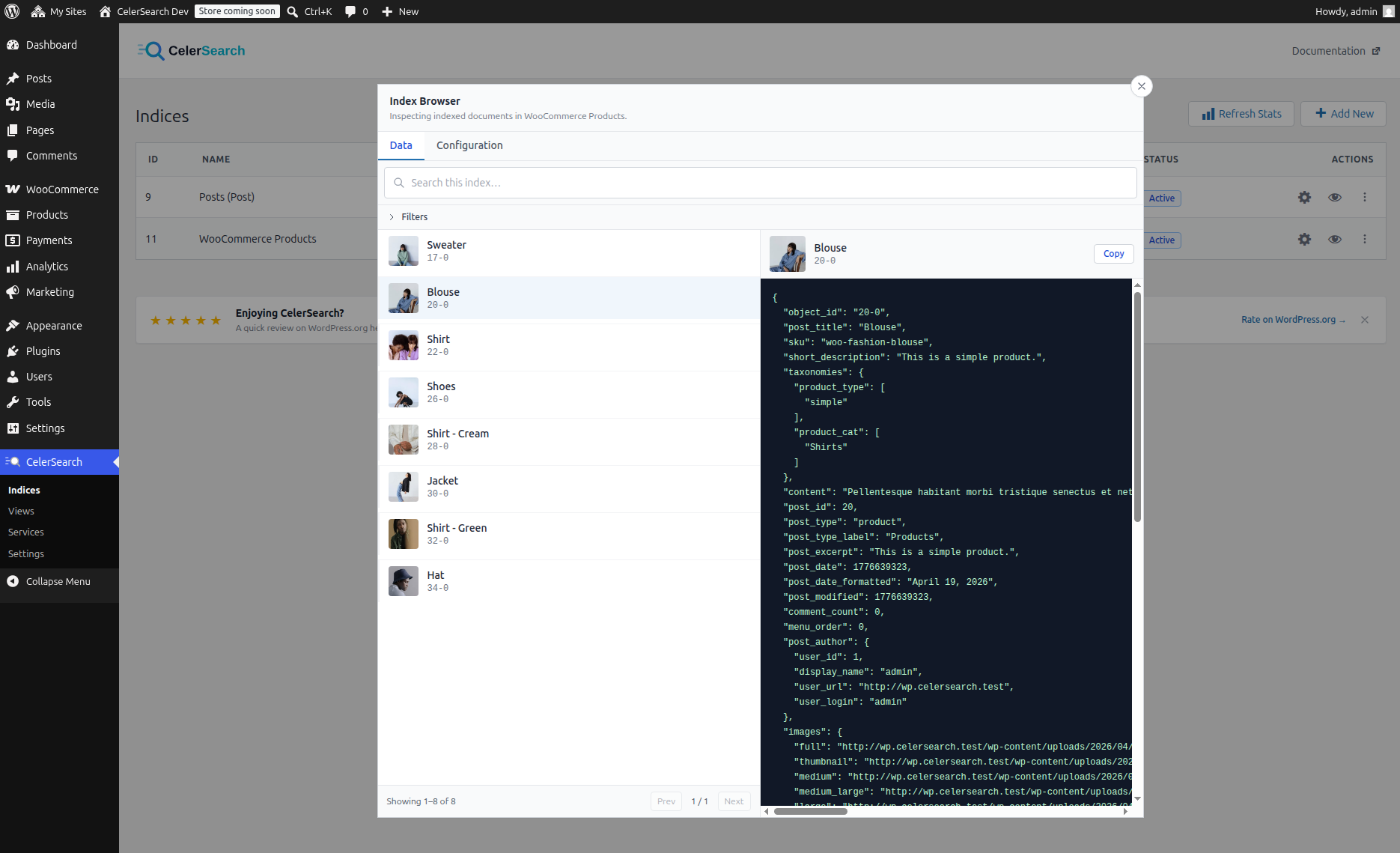Open the Posts pin icon menu
This screenshot has width=1400, height=853.
click(59, 79)
